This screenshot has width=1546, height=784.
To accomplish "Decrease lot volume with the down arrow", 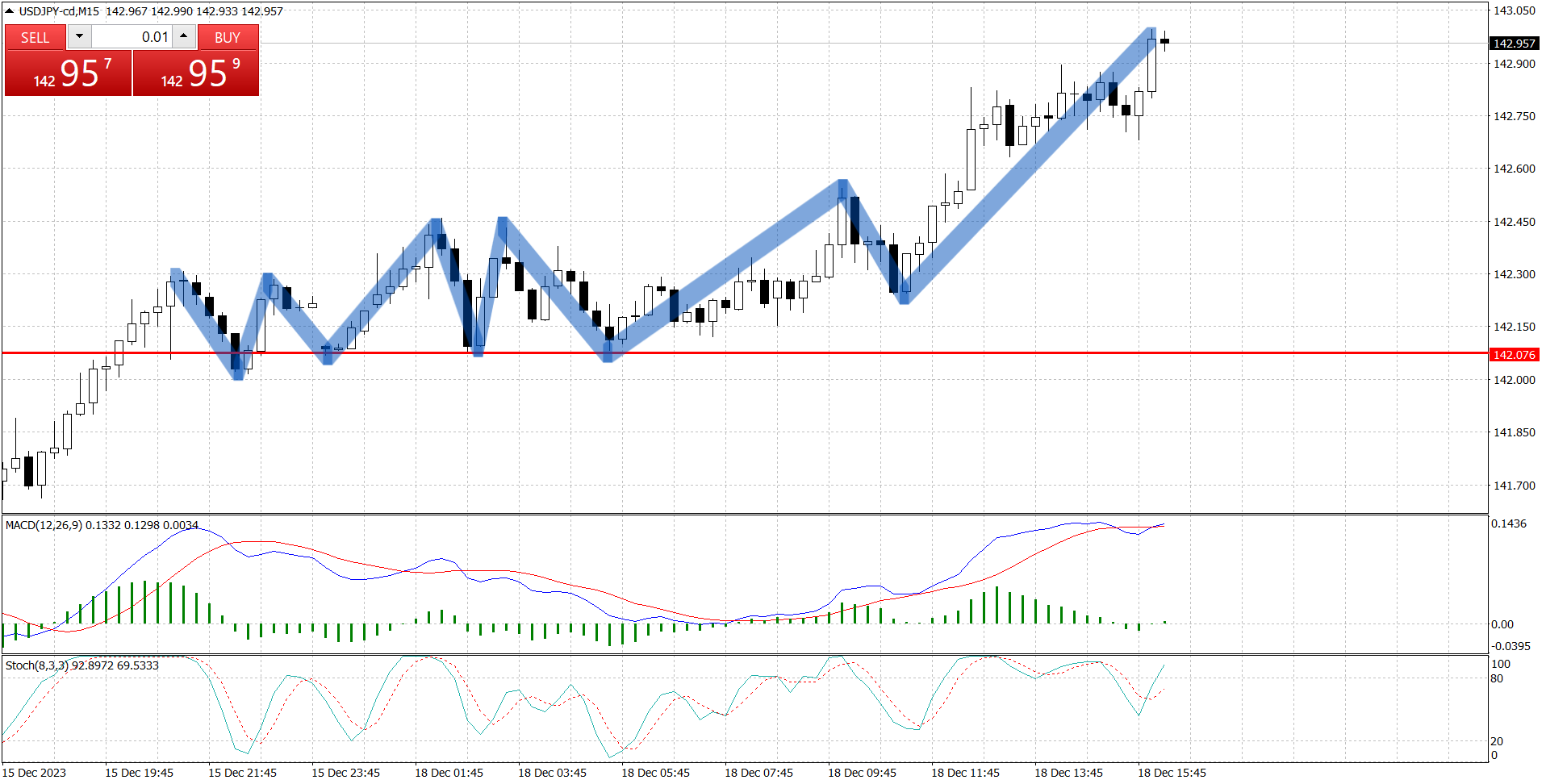I will 79,36.
